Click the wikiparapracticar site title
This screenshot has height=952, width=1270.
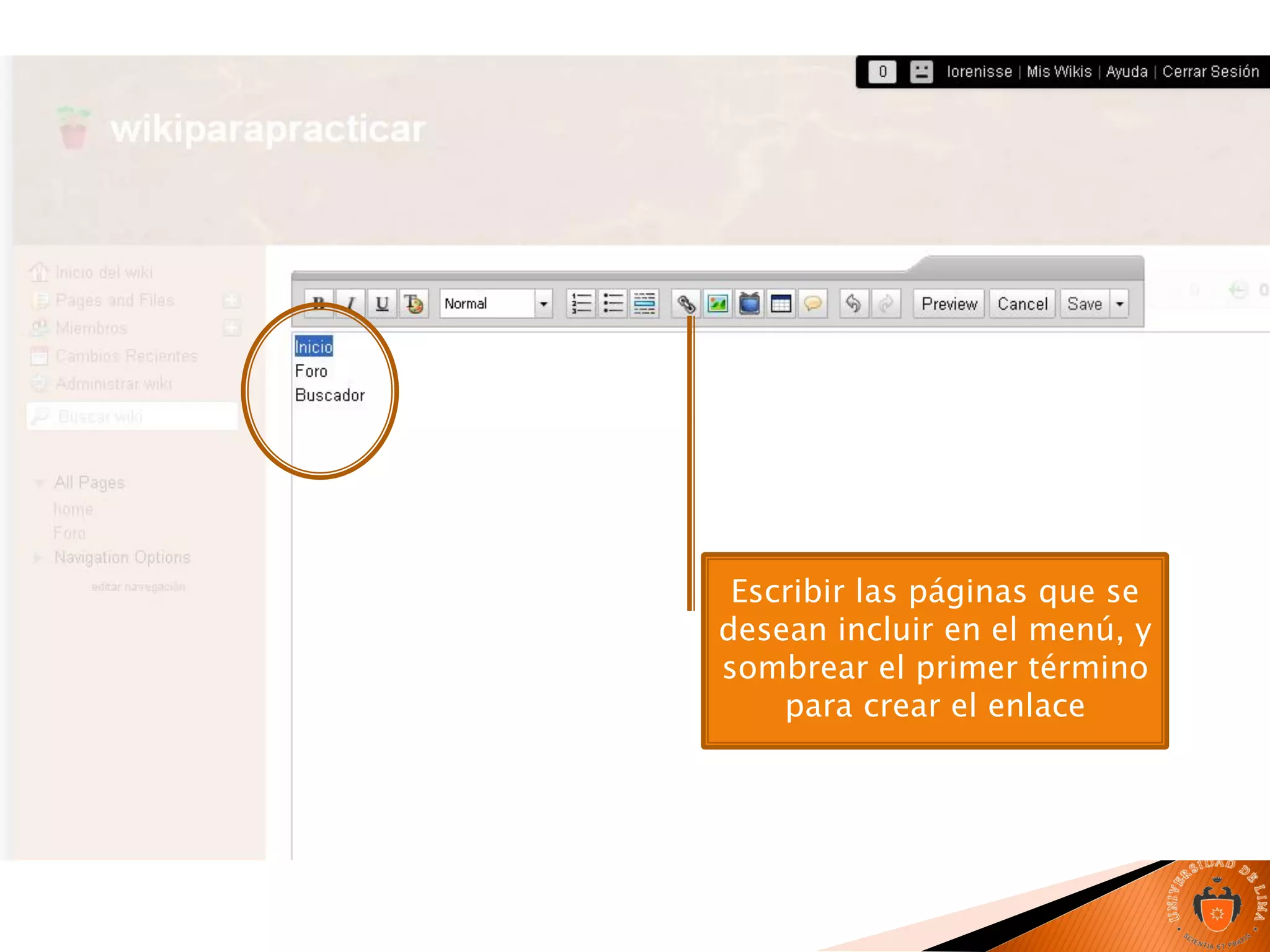(x=268, y=130)
